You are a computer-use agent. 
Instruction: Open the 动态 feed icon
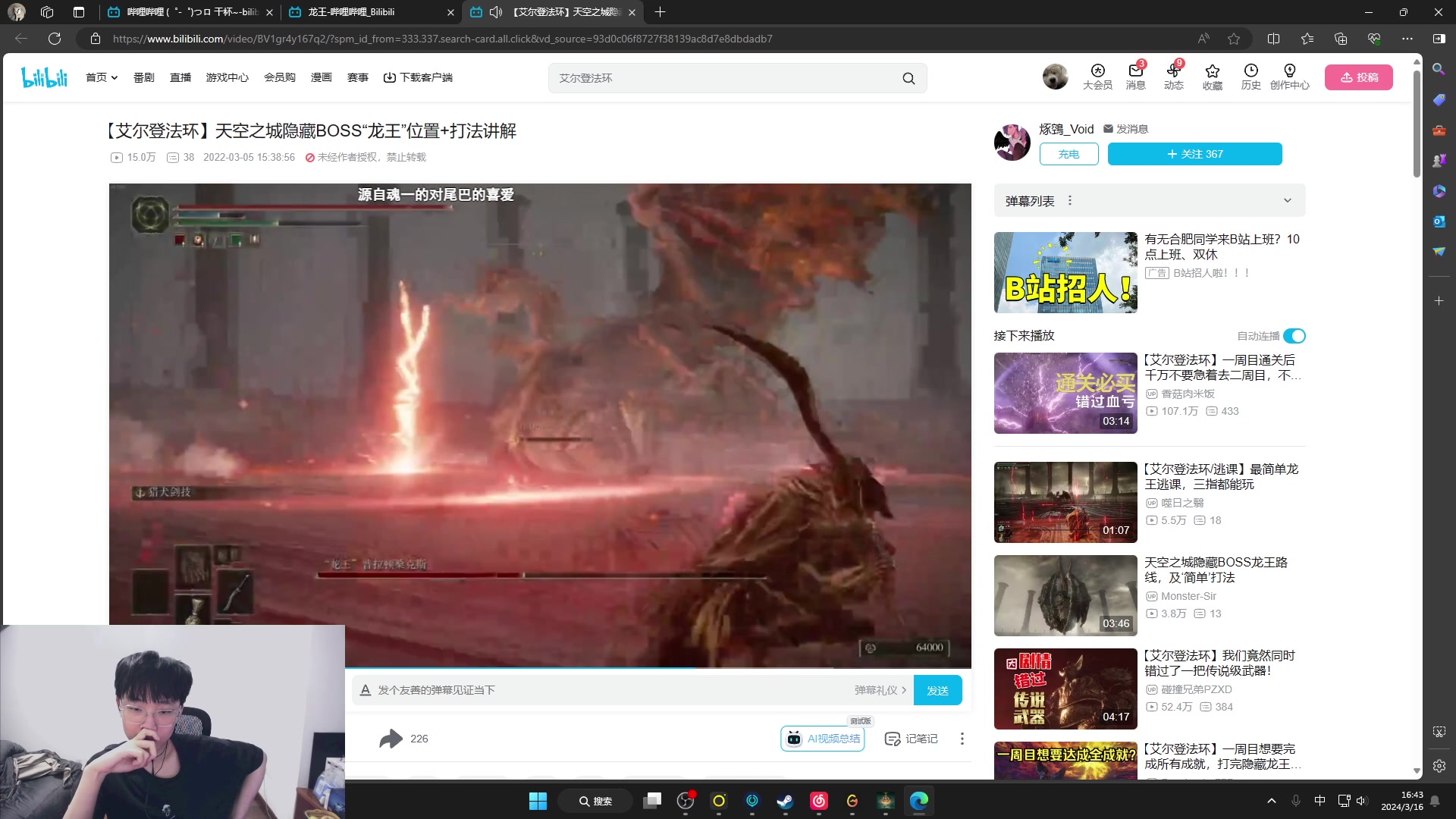pyautogui.click(x=1174, y=77)
